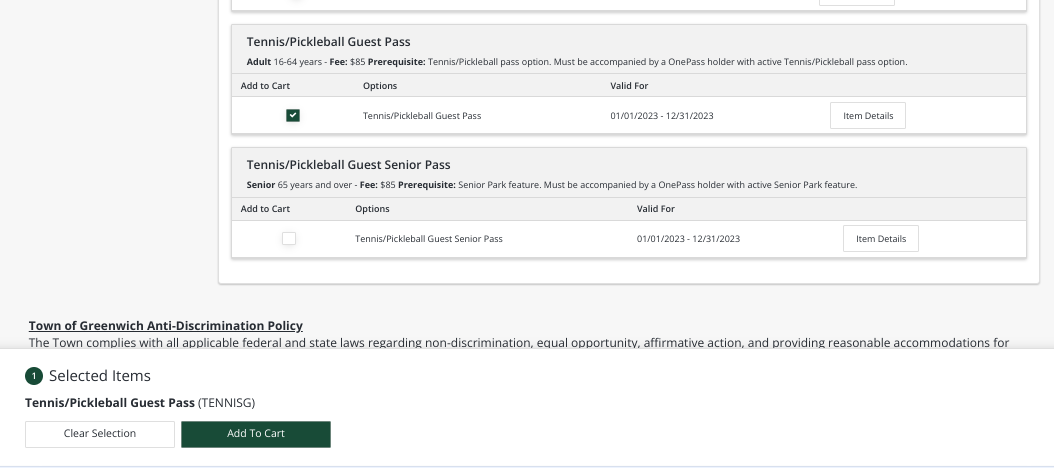Click the Guest Pass valid date range
The image size is (1054, 468).
click(x=661, y=116)
